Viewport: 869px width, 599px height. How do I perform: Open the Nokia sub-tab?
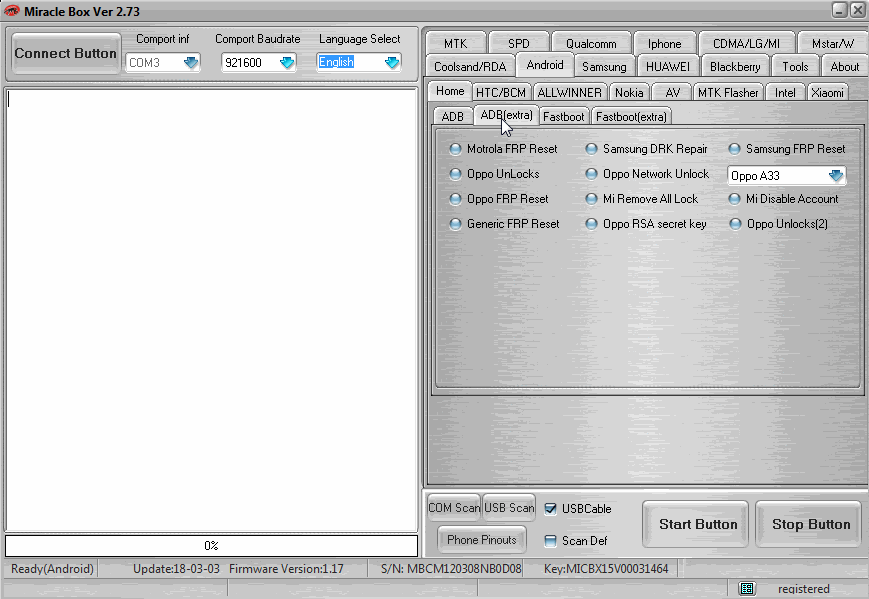[x=629, y=93]
